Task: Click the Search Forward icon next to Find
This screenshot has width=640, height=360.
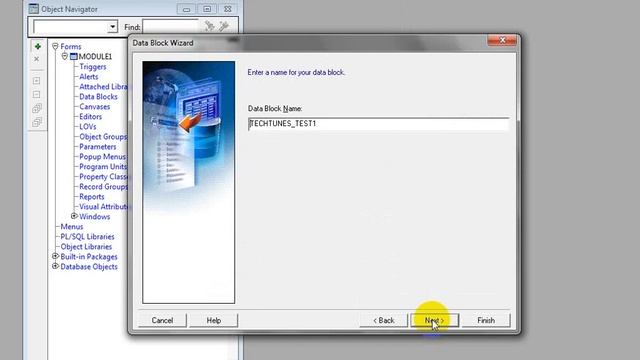Action: pos(209,27)
